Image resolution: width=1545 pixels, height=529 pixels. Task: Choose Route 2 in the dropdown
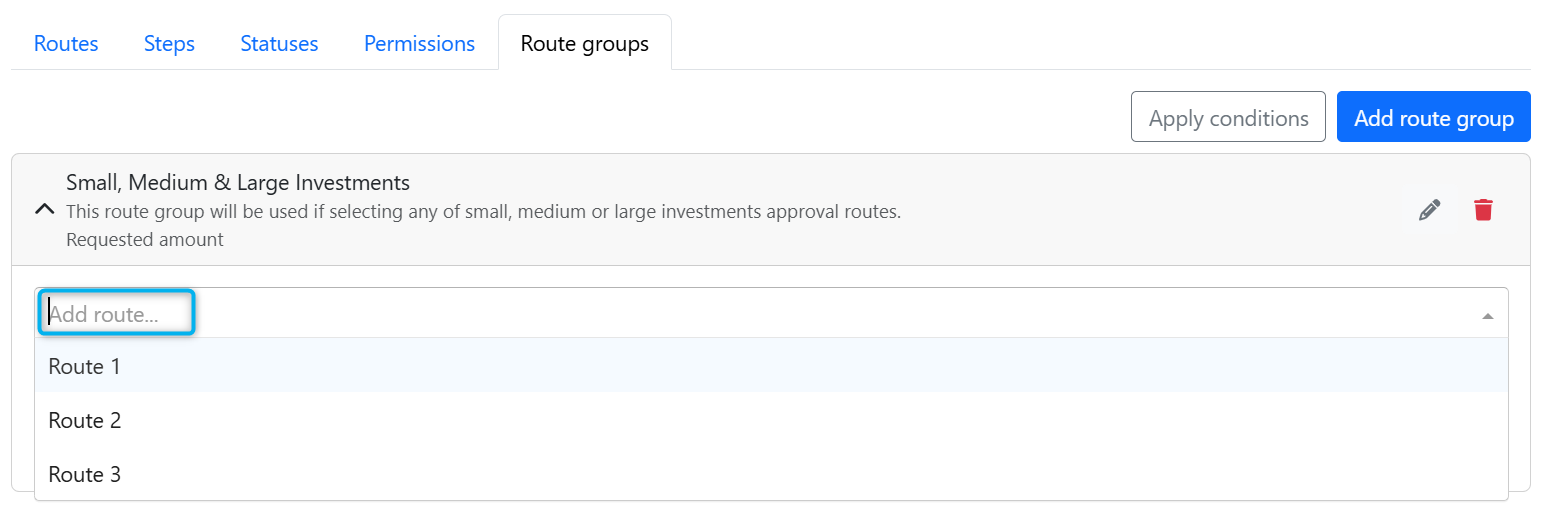771,420
